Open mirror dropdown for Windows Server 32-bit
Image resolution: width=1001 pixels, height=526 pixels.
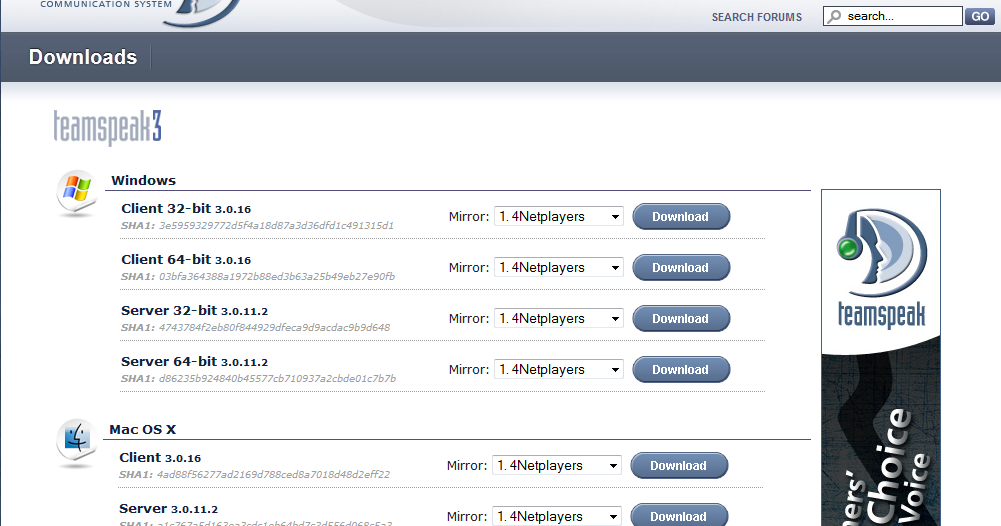(x=559, y=319)
